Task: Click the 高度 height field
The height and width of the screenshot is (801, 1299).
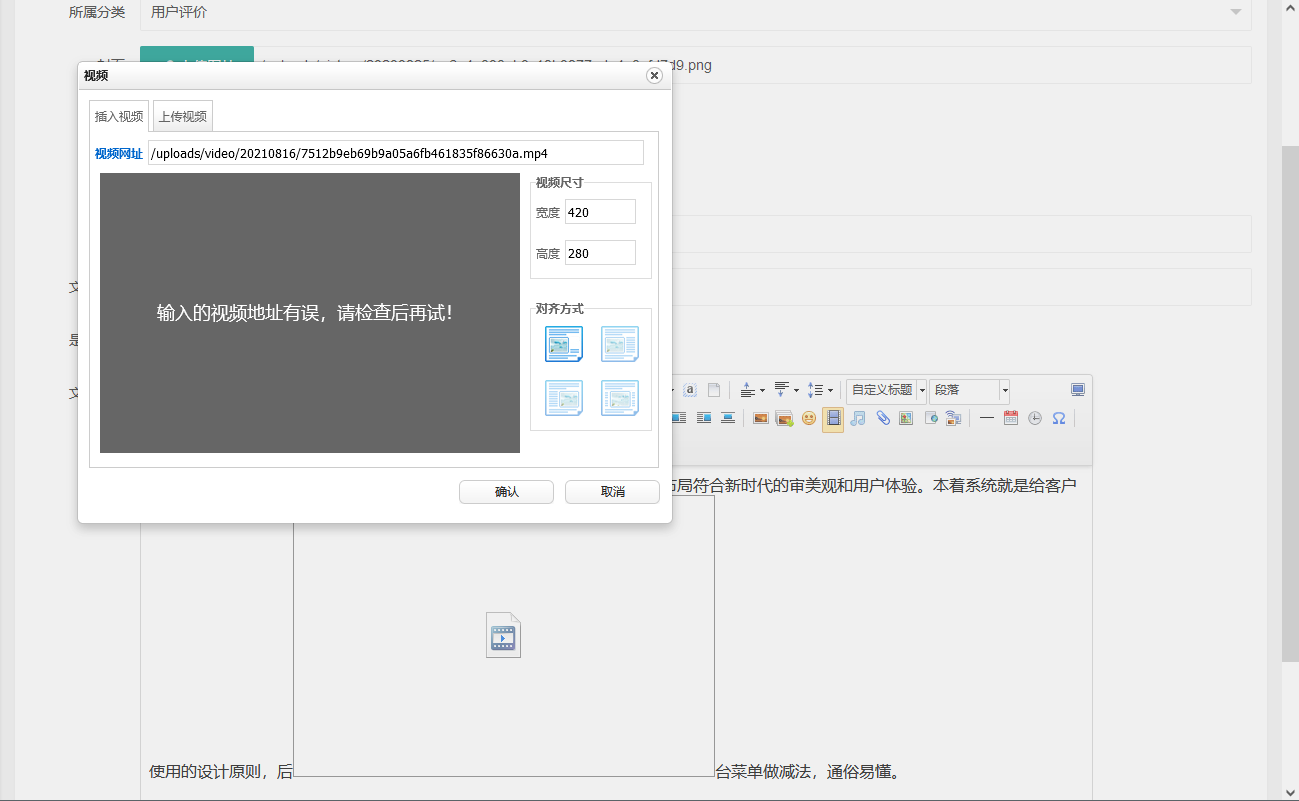Action: (x=600, y=253)
